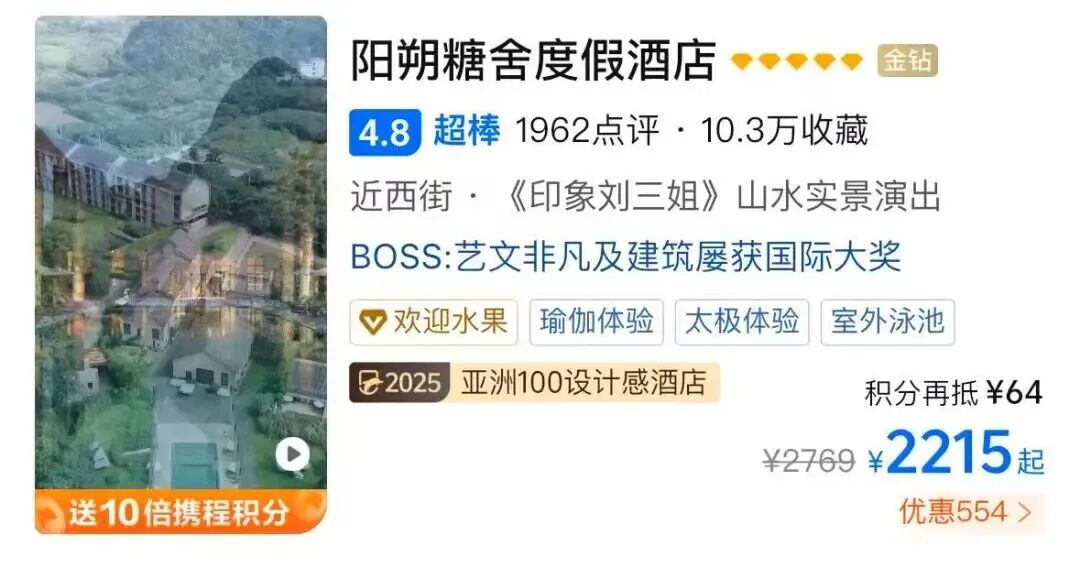Open the 1962点评 reviews link
The height and width of the screenshot is (568, 1080).
(x=588, y=131)
